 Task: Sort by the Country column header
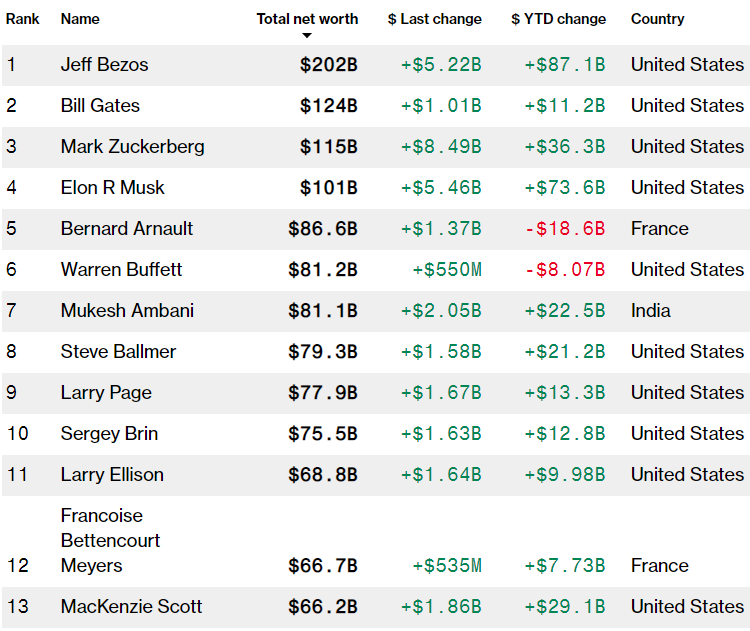tap(657, 19)
